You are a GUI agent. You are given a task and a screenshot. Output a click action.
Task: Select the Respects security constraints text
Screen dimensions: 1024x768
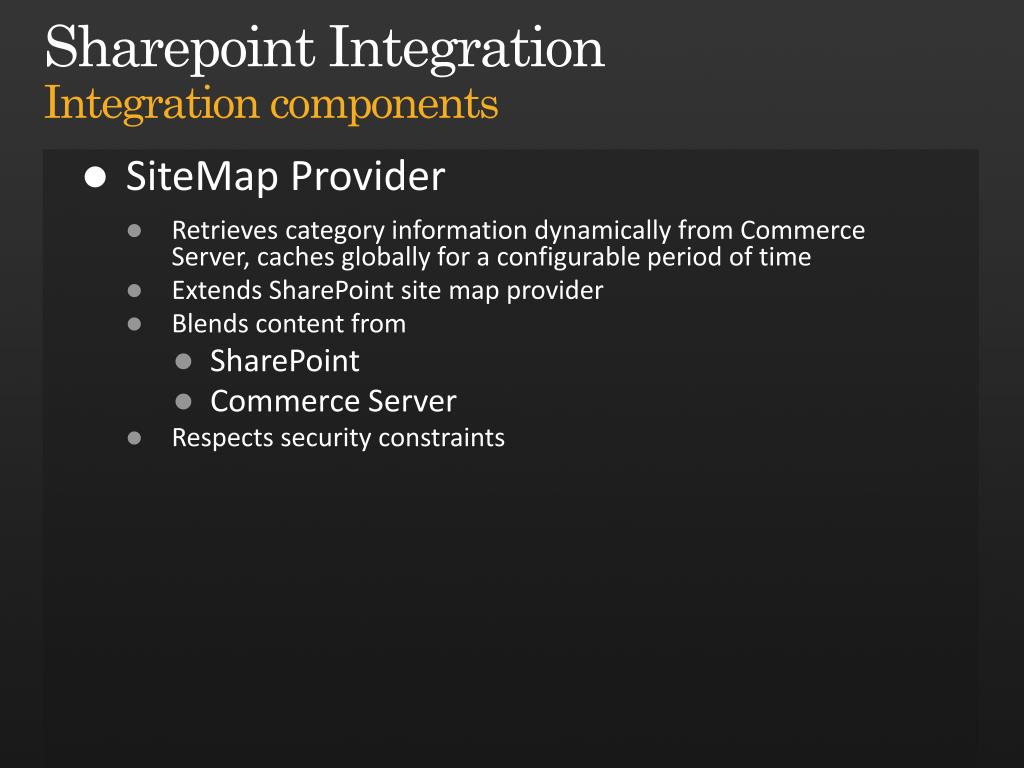[x=338, y=438]
